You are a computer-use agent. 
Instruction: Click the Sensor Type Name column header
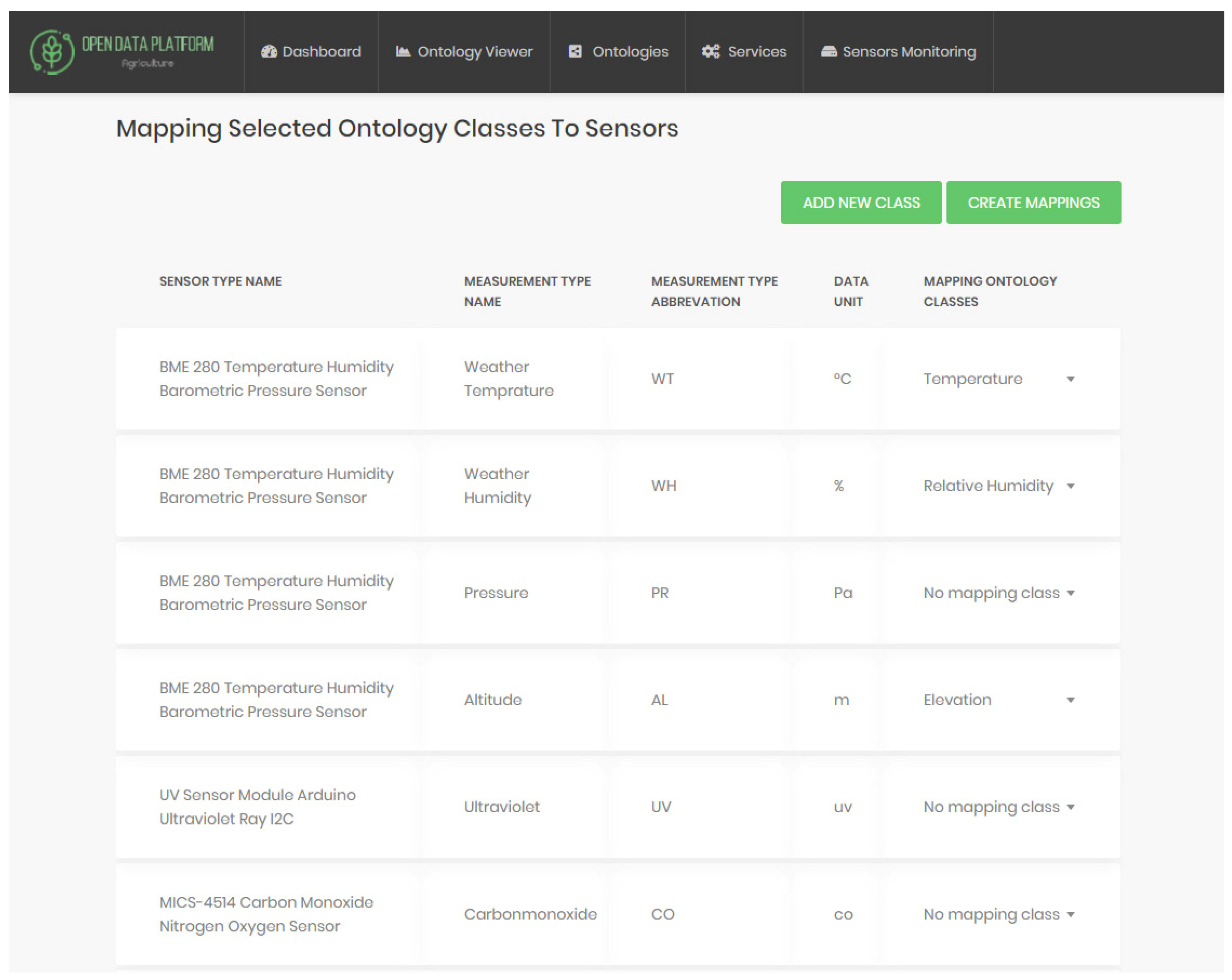coord(220,281)
